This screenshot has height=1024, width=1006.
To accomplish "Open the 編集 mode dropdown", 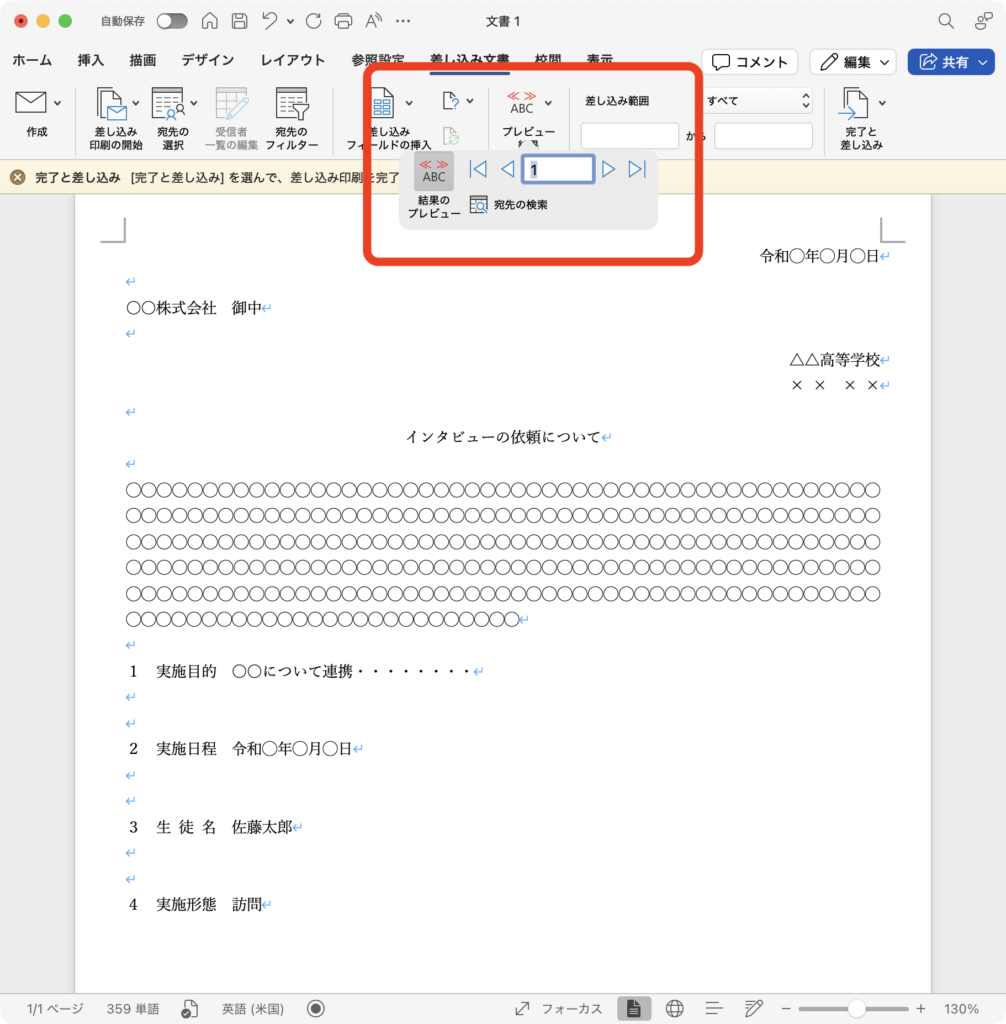I will pyautogui.click(x=852, y=62).
